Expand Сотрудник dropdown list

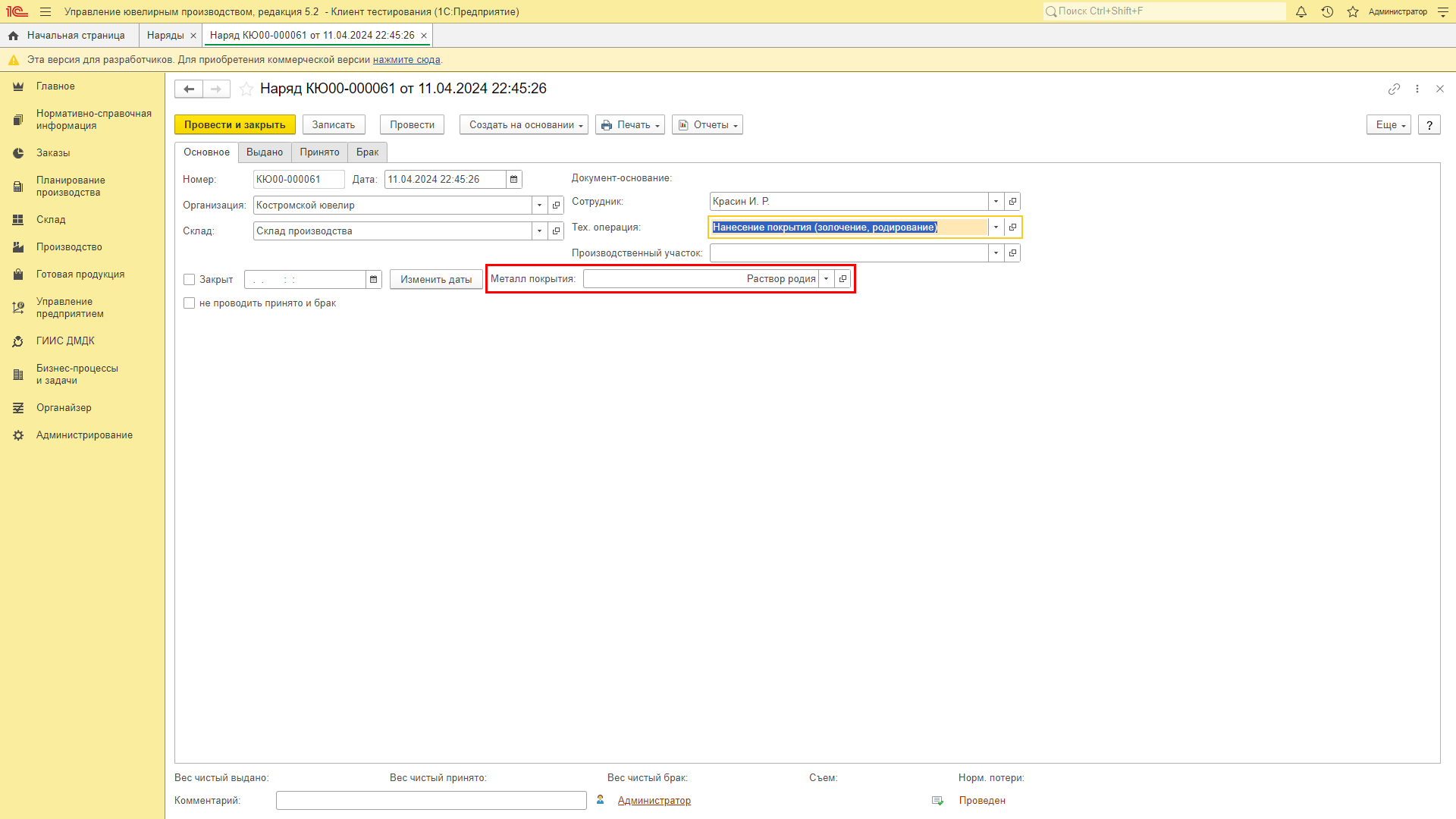(996, 202)
